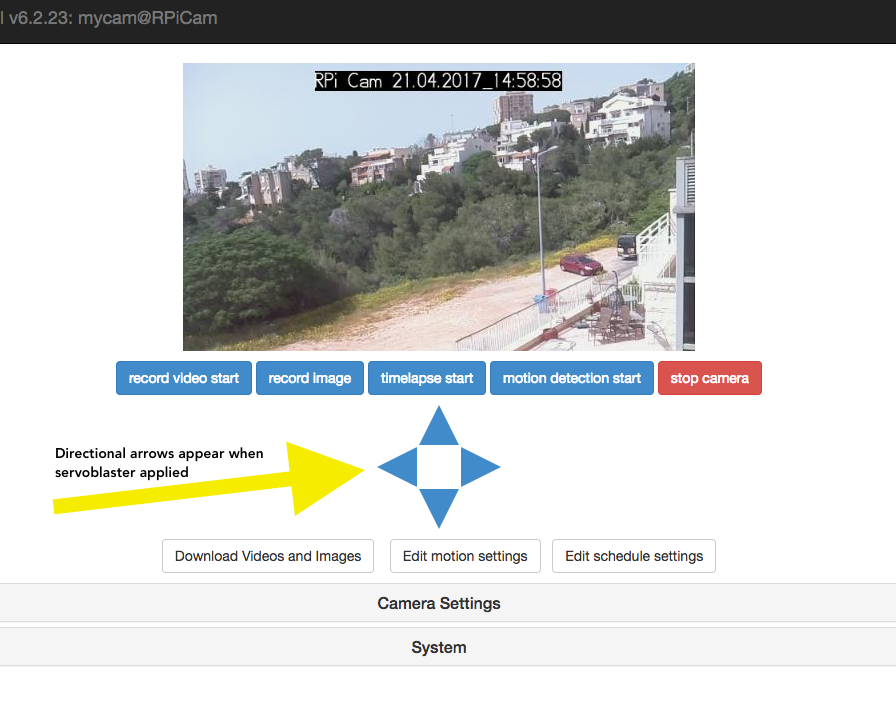Click the RPi Cam timestamp overlay
The width and height of the screenshot is (896, 714).
[438, 81]
